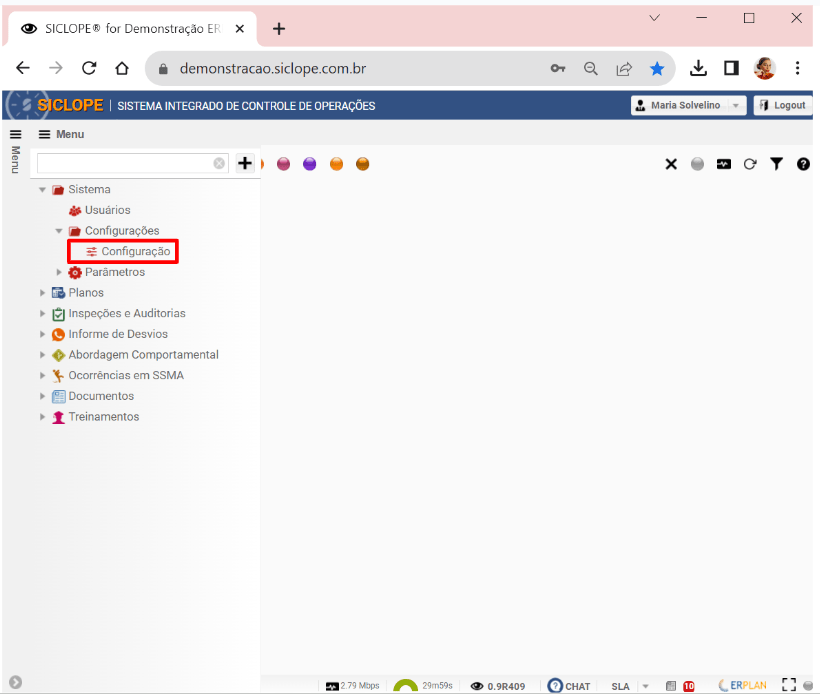Open the dropdown arrow next to SLA
The image size is (820, 694).
pyautogui.click(x=646, y=686)
